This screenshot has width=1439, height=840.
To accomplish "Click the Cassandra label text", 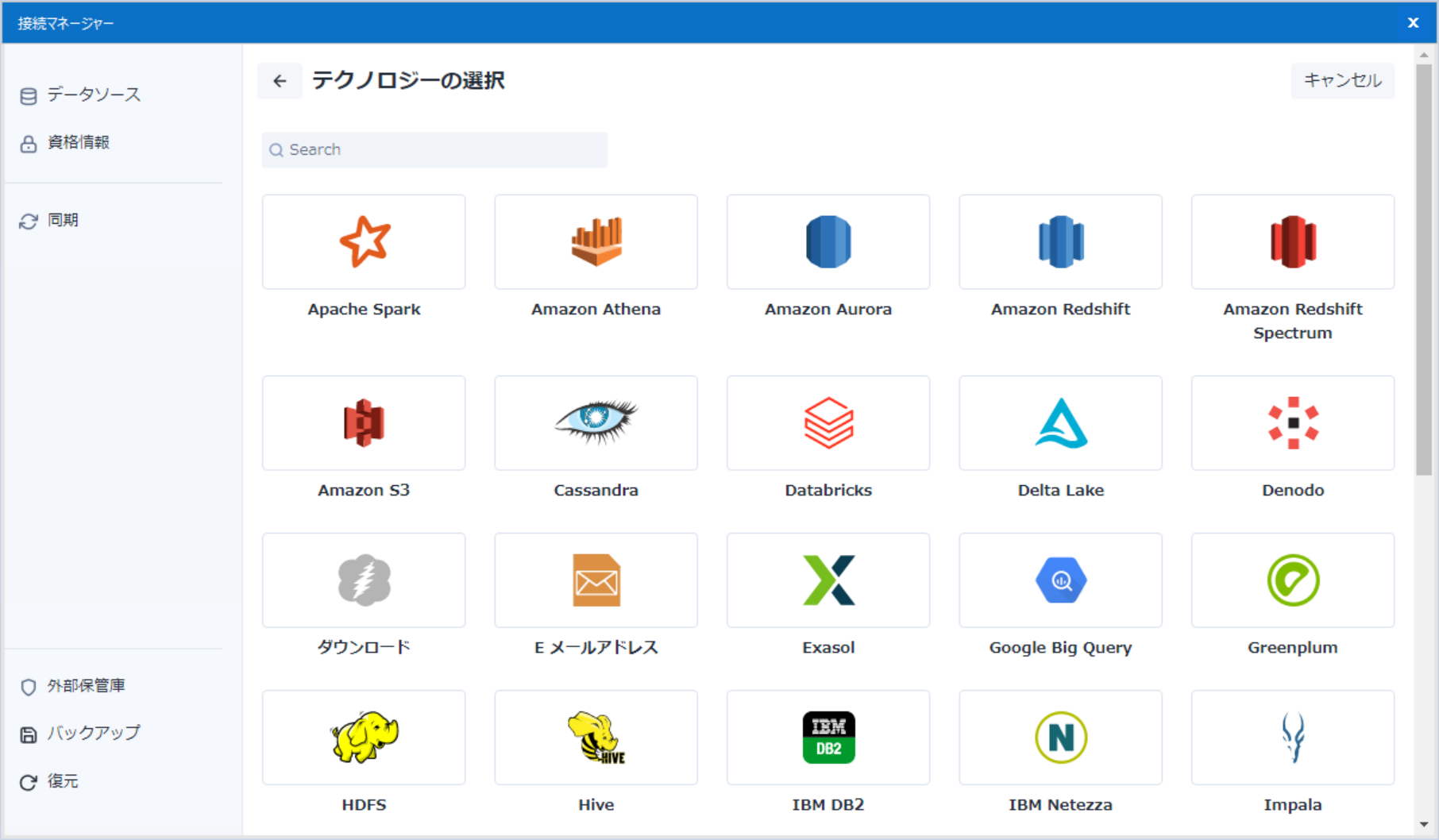I will click(596, 490).
